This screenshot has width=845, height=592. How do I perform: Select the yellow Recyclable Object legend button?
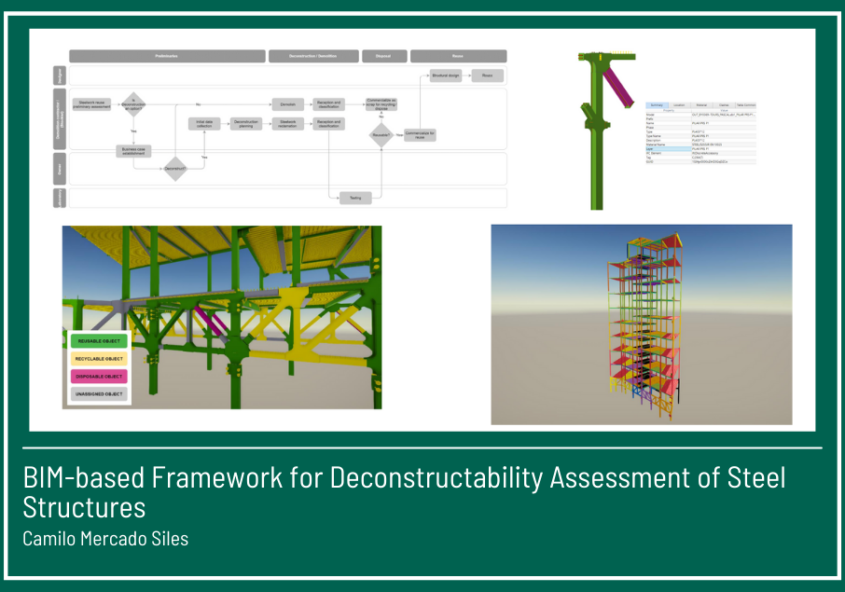98,358
